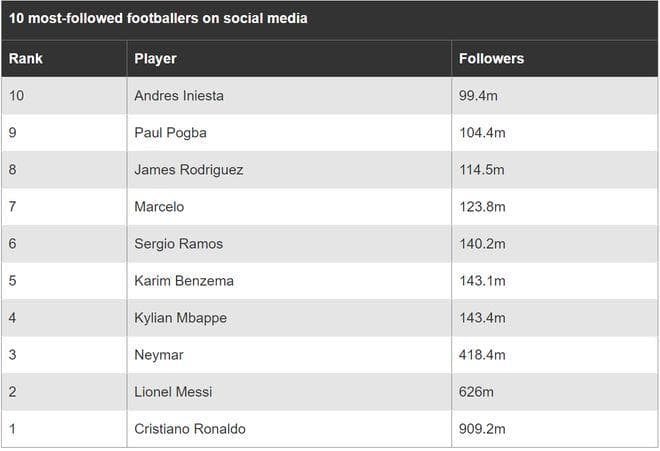Screen dimensions: 660x451
Task: Select Cristiano Ronaldo in the table
Action: coord(190,429)
